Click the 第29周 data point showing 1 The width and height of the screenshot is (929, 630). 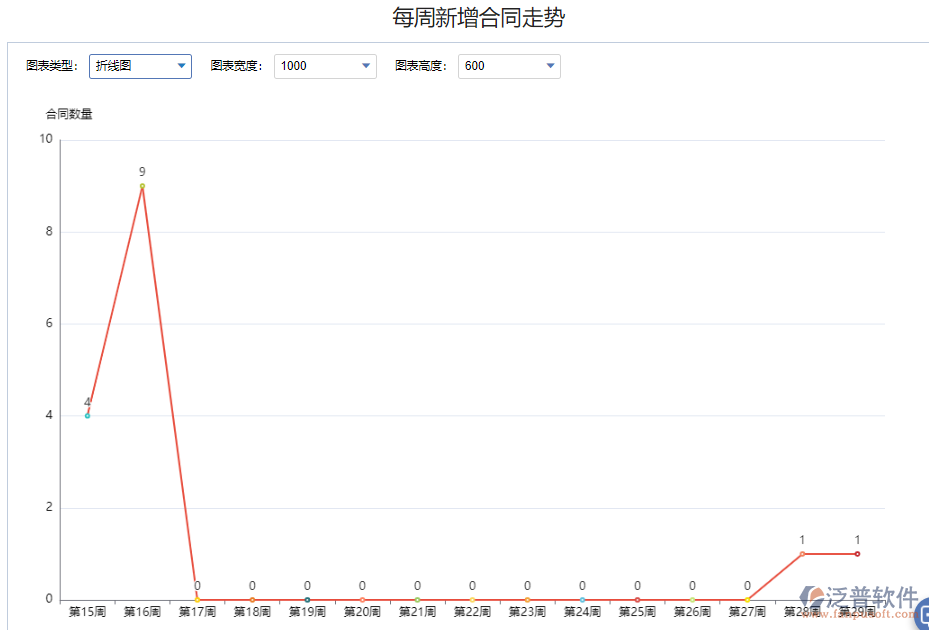(x=856, y=552)
